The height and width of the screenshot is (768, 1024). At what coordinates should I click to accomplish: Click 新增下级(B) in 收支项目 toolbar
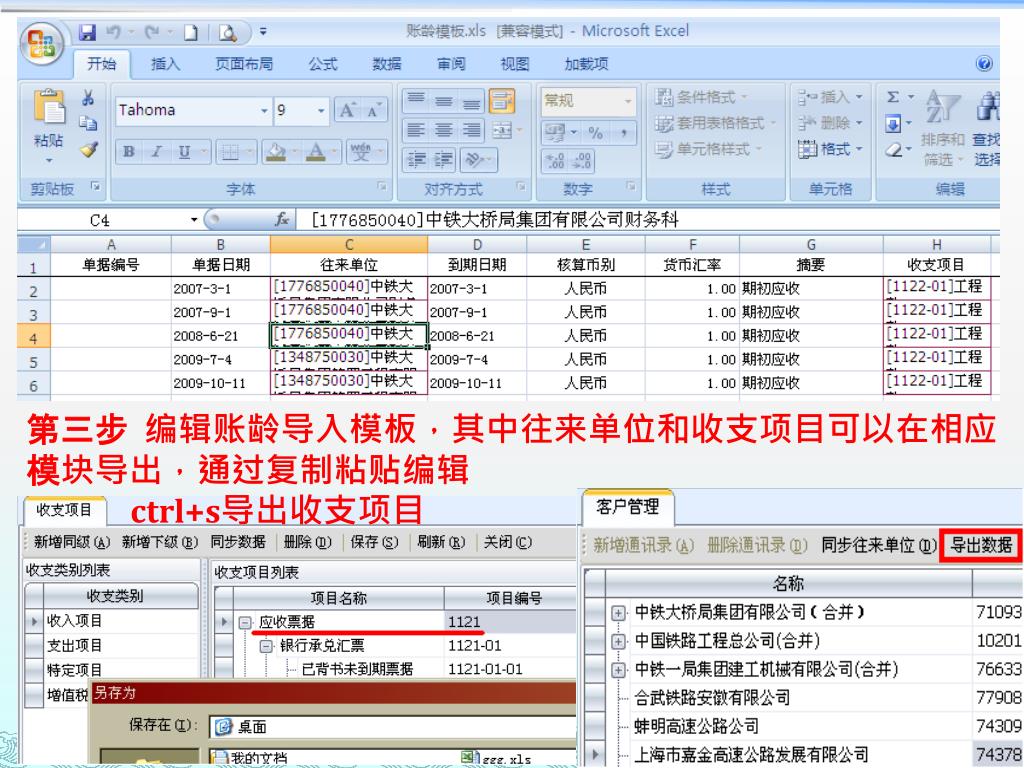(x=159, y=542)
